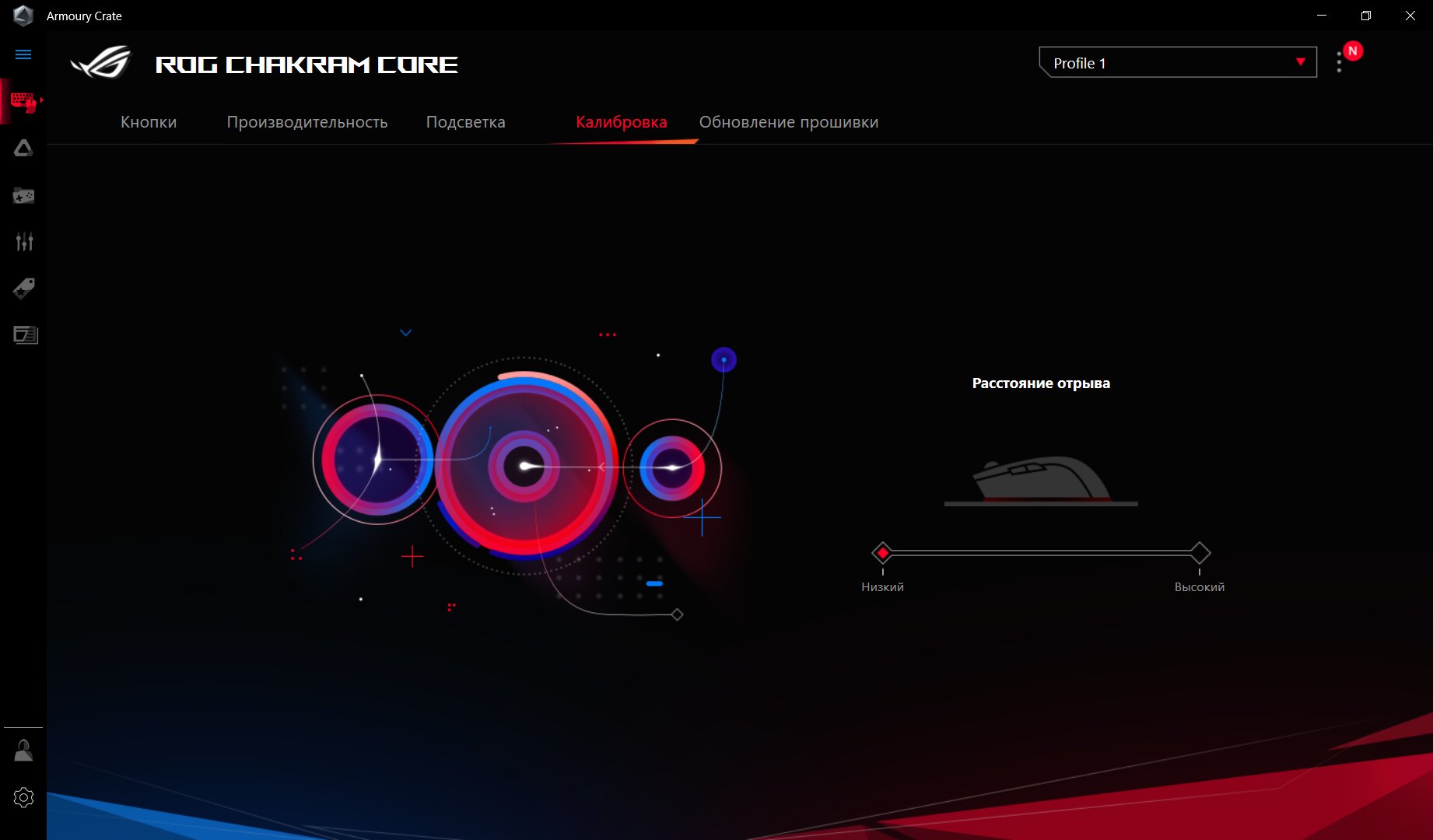Open News panel icon in sidebar
The image size is (1433, 840).
25,335
